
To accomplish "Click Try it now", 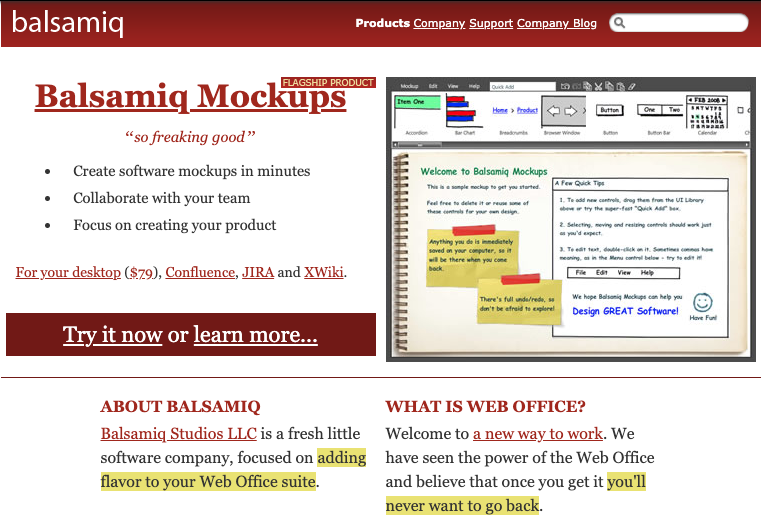I will click(x=112, y=334).
